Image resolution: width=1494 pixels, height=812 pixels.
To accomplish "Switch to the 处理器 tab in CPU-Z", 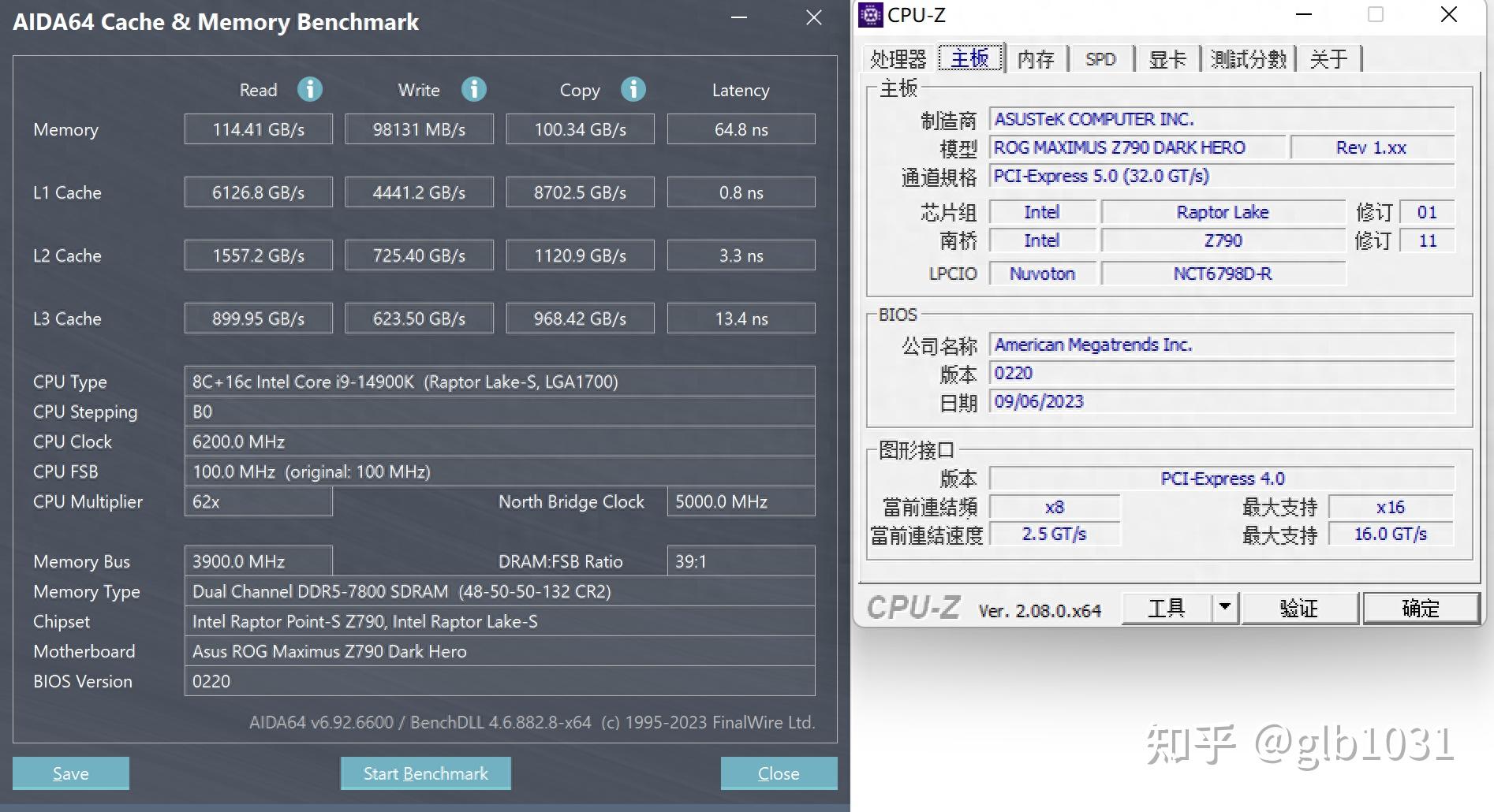I will 898,59.
